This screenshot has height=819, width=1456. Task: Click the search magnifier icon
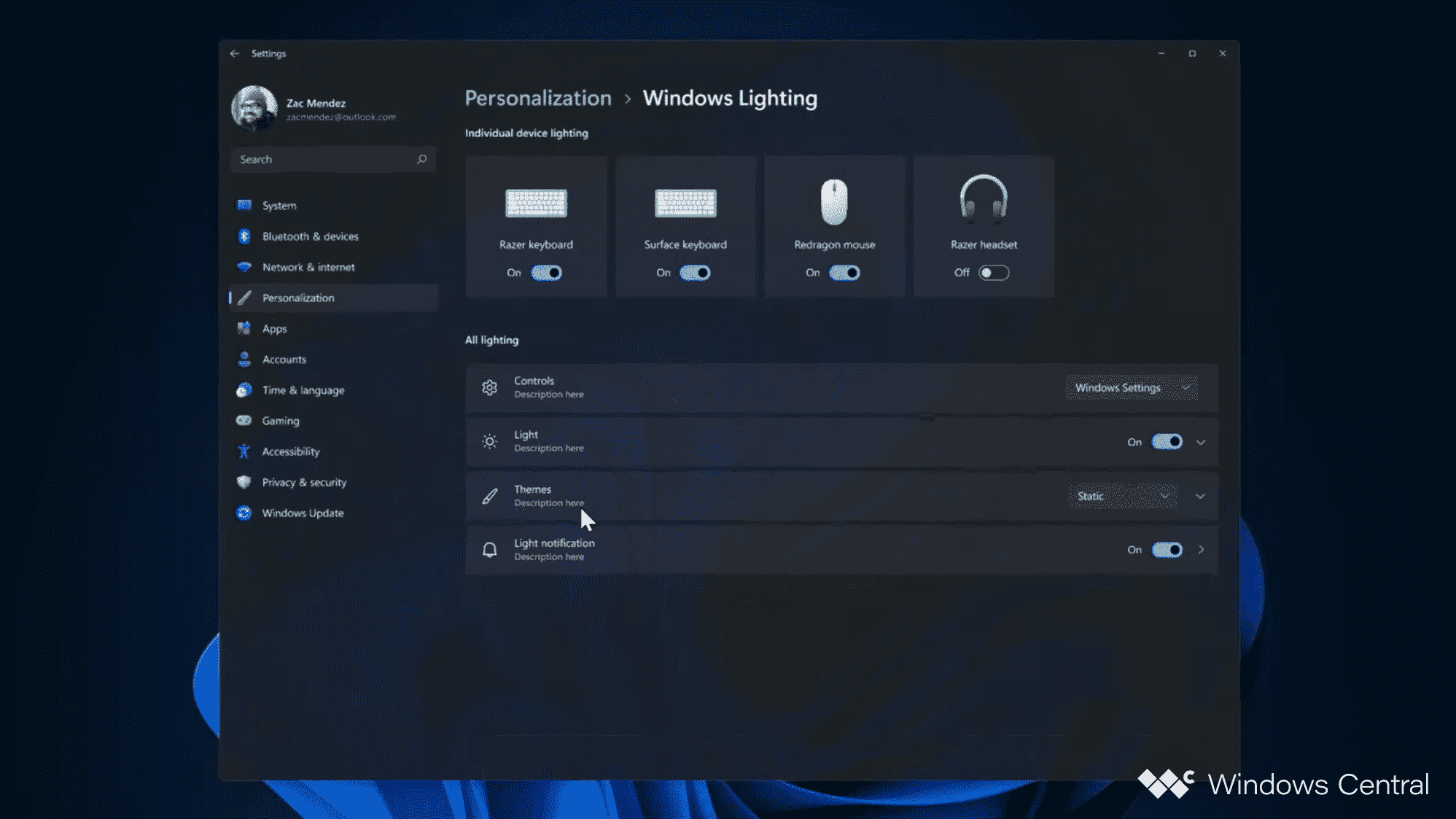tap(421, 159)
